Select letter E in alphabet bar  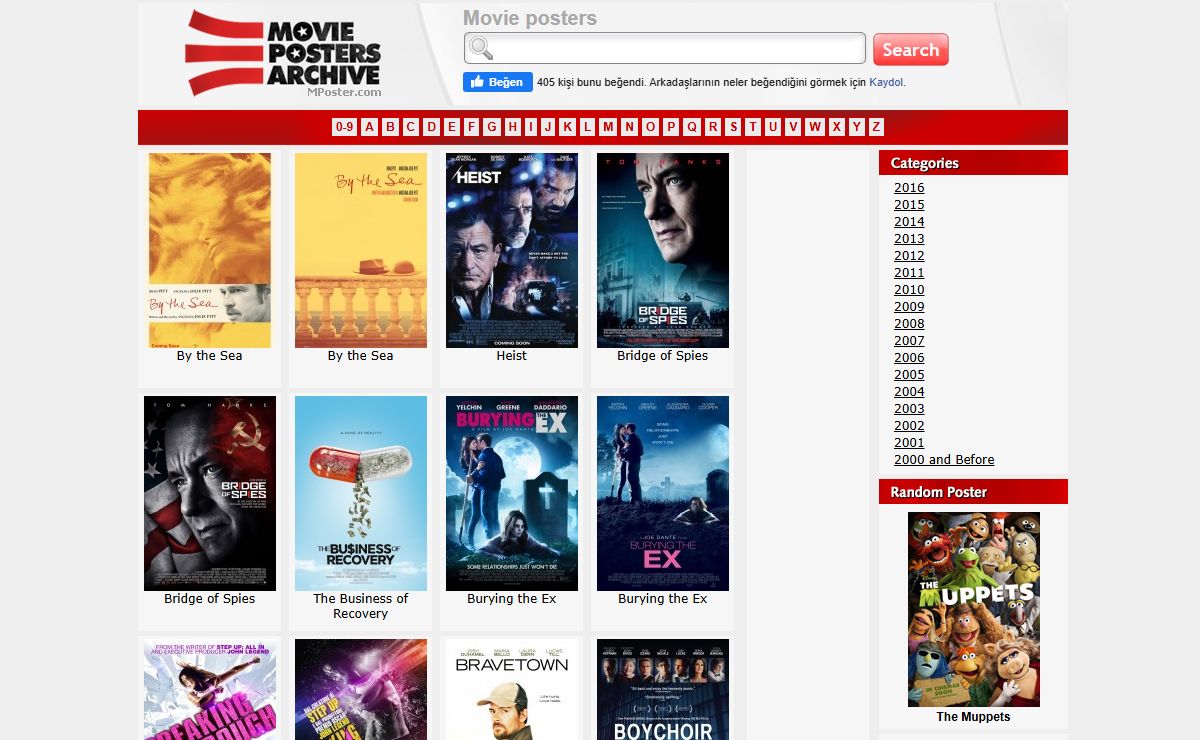coord(452,127)
